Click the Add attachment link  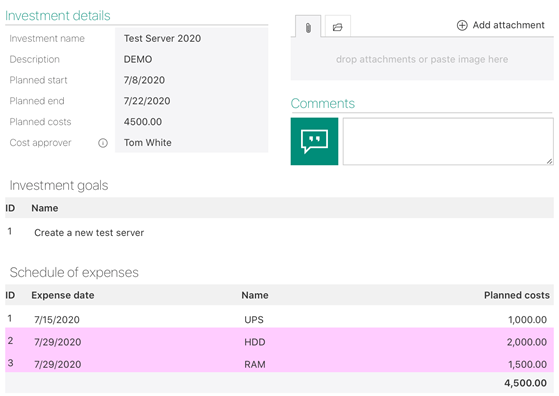pyautogui.click(x=508, y=25)
